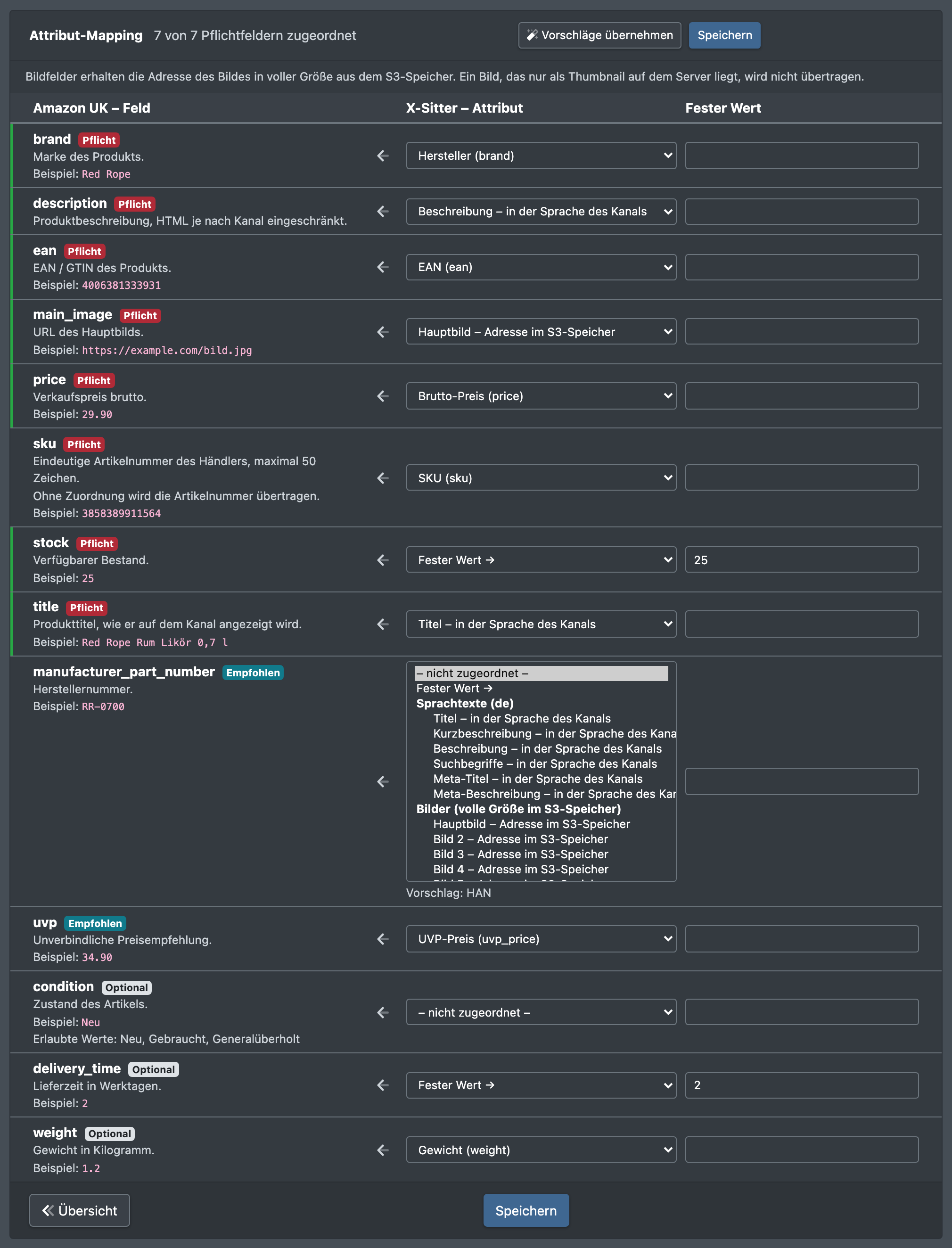The image size is (952, 1248).
Task: Open the stock Fester Wert dropdown
Action: [541, 560]
